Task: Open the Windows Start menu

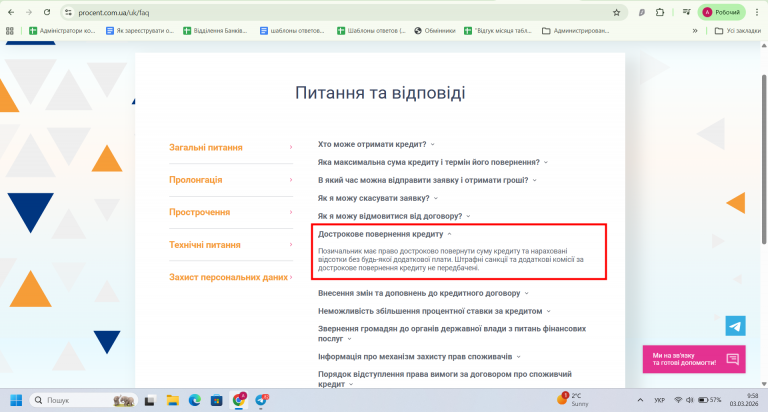Action: pos(16,400)
